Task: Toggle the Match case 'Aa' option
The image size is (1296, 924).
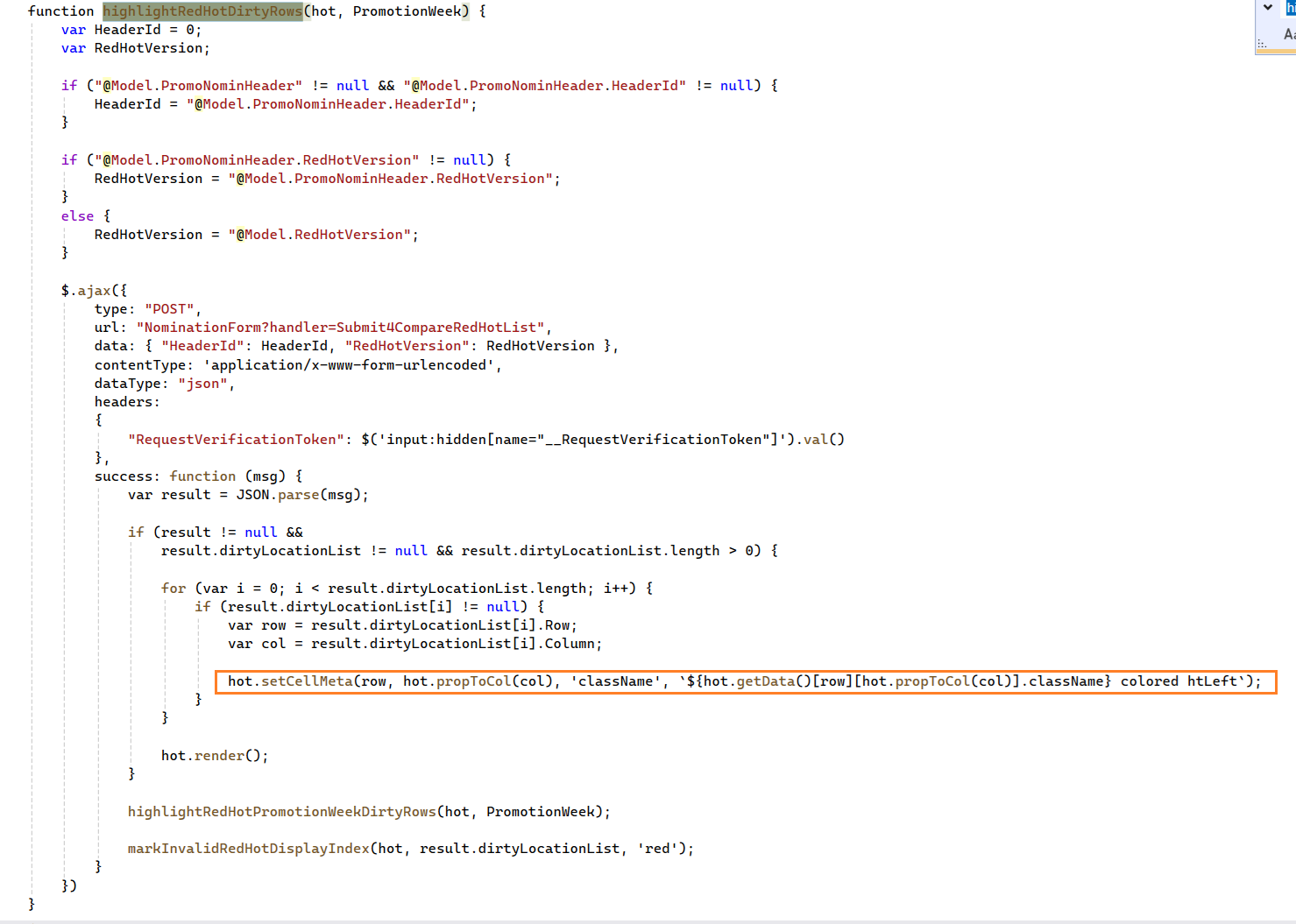Action: [1290, 34]
